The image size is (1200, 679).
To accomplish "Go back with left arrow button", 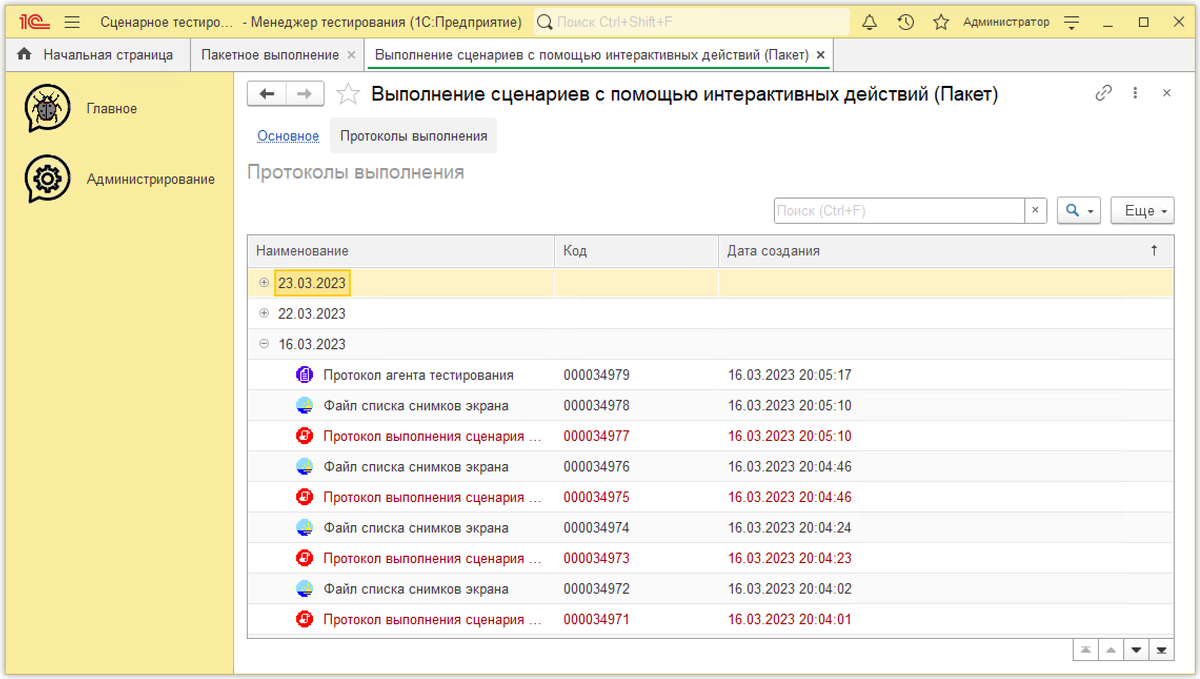I will tap(267, 94).
